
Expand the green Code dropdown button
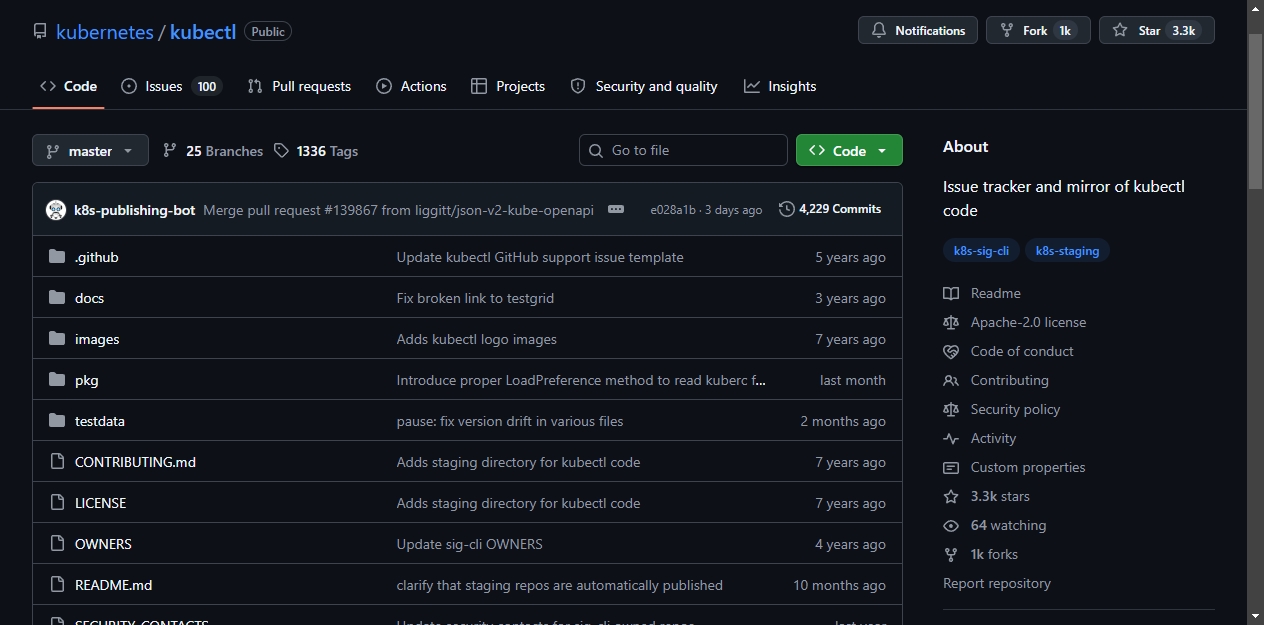pyautogui.click(x=849, y=150)
